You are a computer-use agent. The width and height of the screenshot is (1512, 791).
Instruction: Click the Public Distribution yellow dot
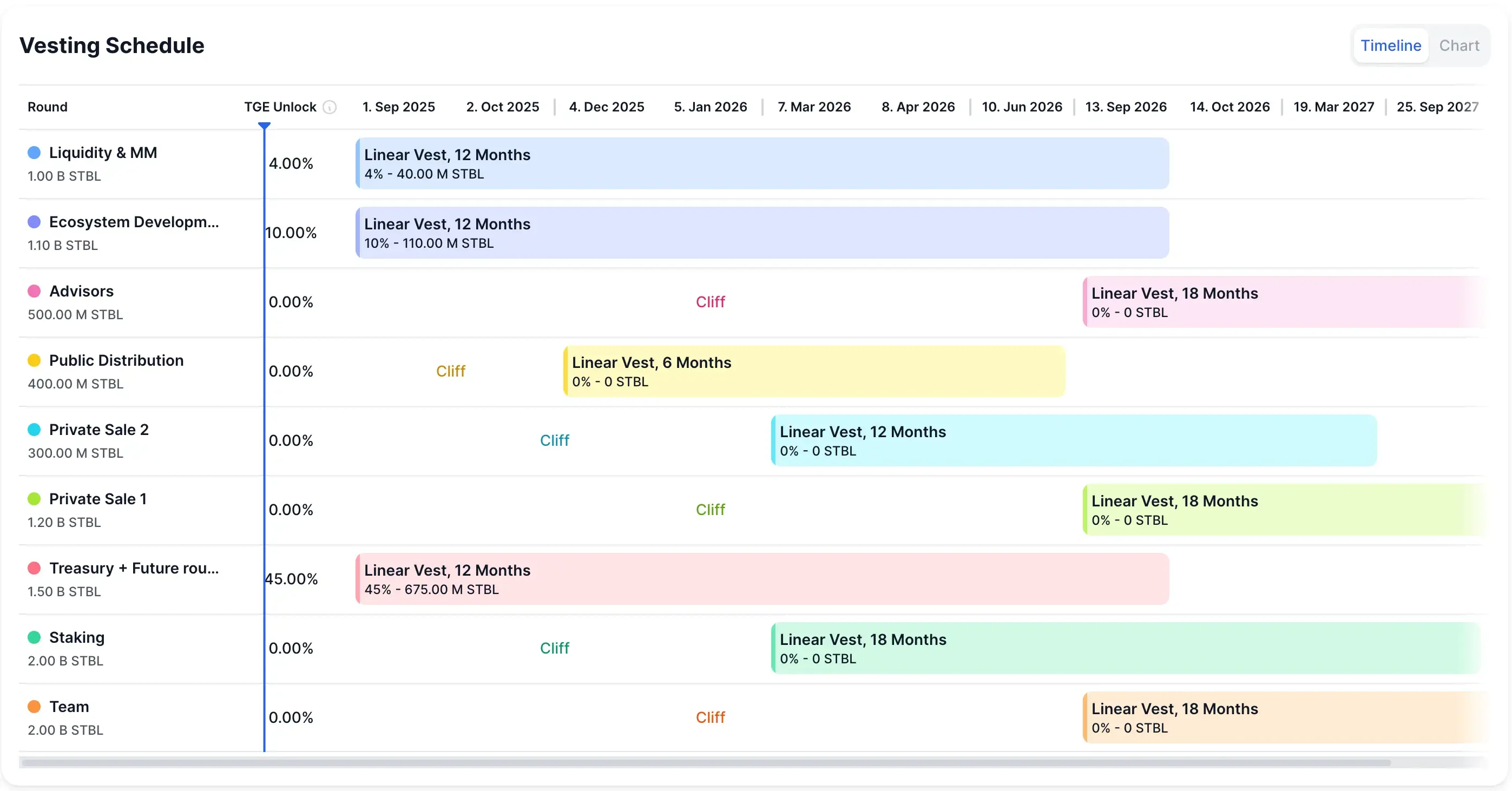tap(34, 360)
